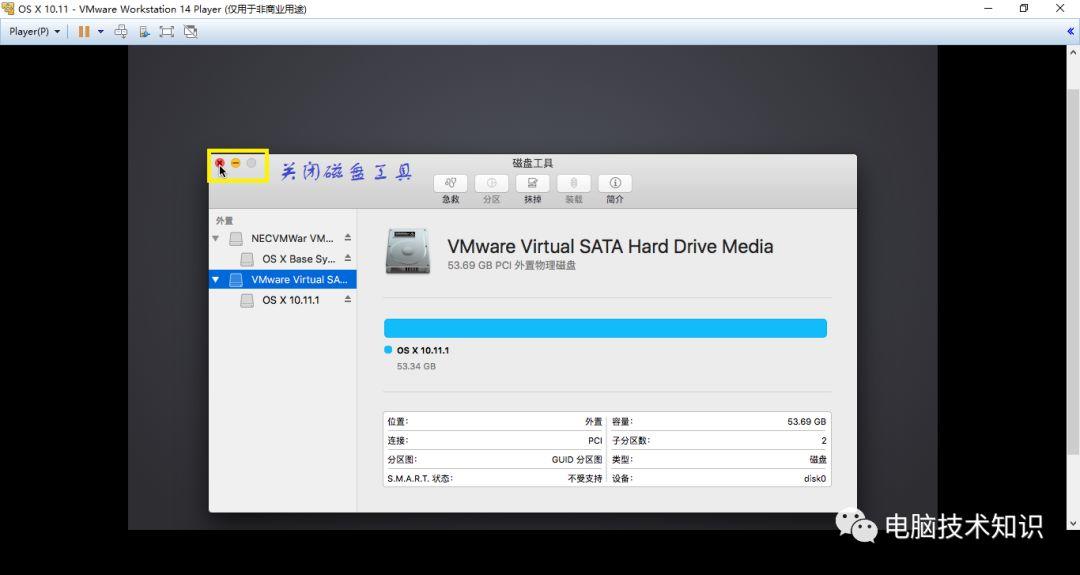Open the dropdown next to the pause button
The image size is (1080, 575).
click(x=101, y=32)
